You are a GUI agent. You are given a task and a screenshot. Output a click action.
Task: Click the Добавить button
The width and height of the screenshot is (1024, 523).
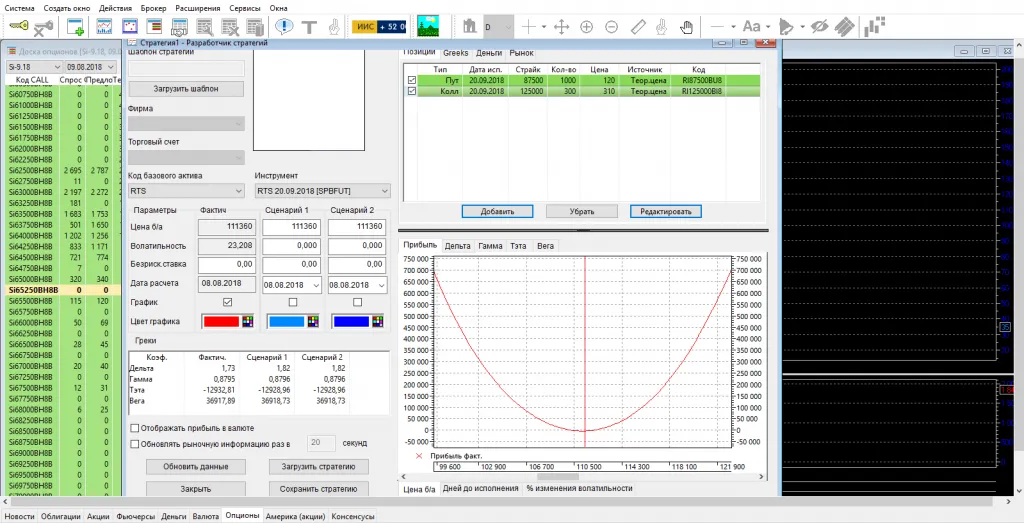click(x=497, y=212)
